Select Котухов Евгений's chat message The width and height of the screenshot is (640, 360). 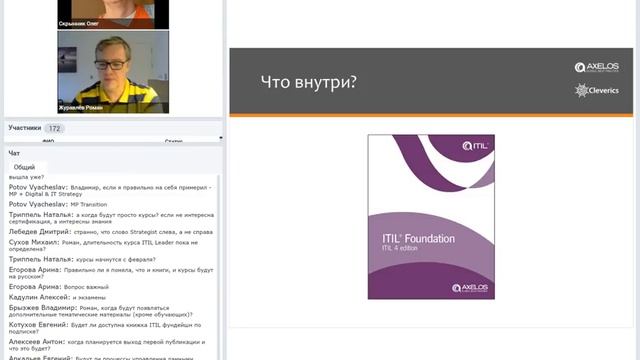pos(105,328)
